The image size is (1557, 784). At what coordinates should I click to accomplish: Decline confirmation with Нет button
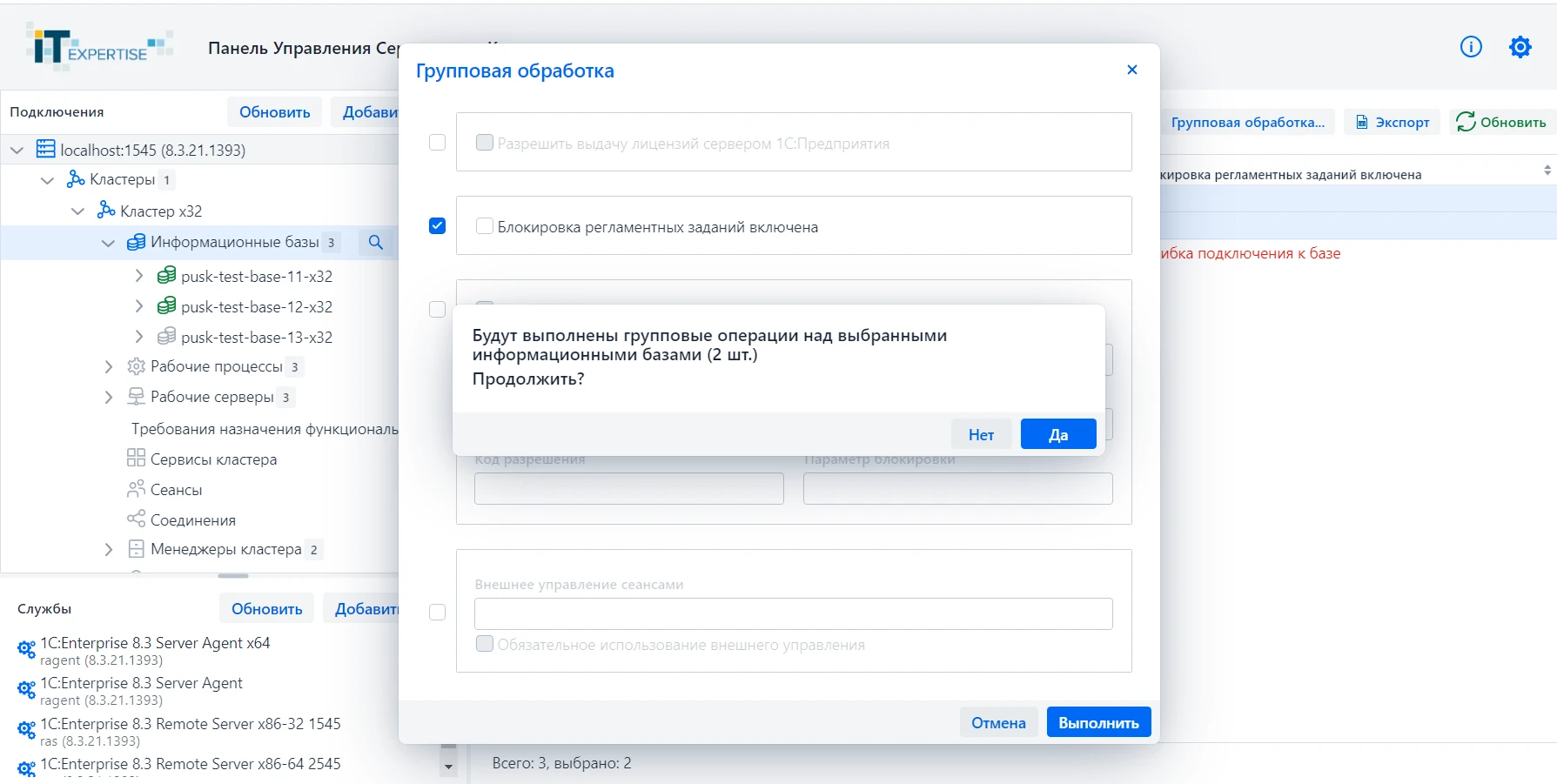981,434
